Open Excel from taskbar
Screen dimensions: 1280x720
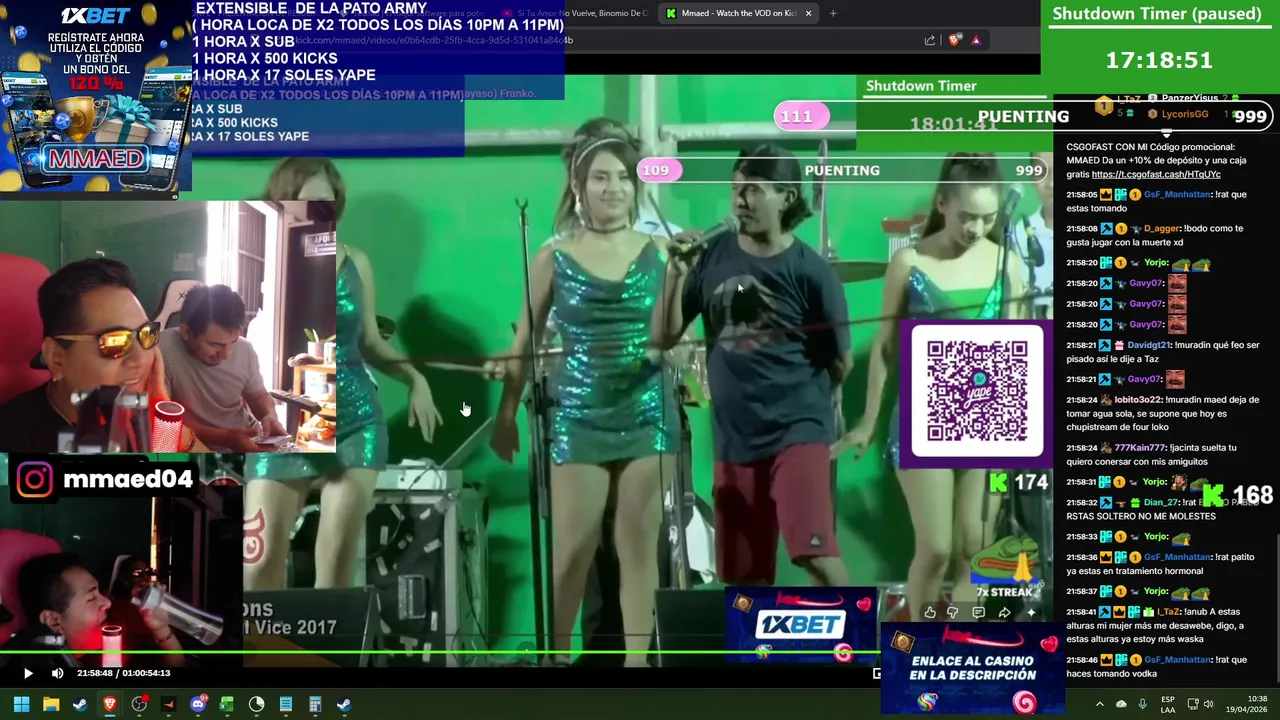[227, 704]
